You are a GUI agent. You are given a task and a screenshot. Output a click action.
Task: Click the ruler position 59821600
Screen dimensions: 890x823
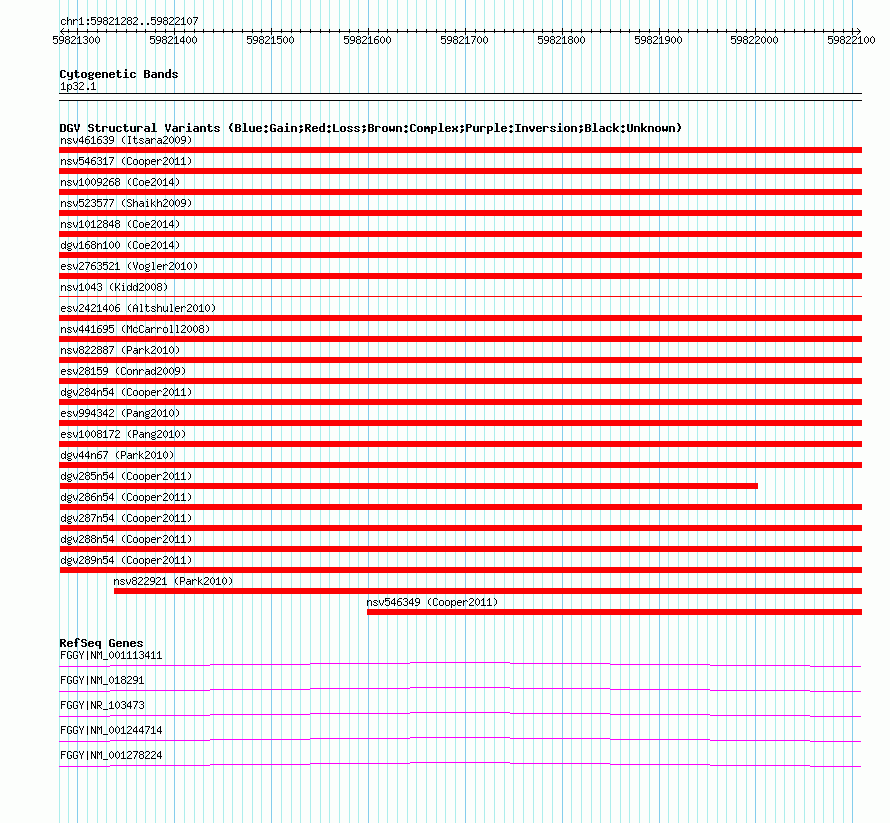click(367, 40)
